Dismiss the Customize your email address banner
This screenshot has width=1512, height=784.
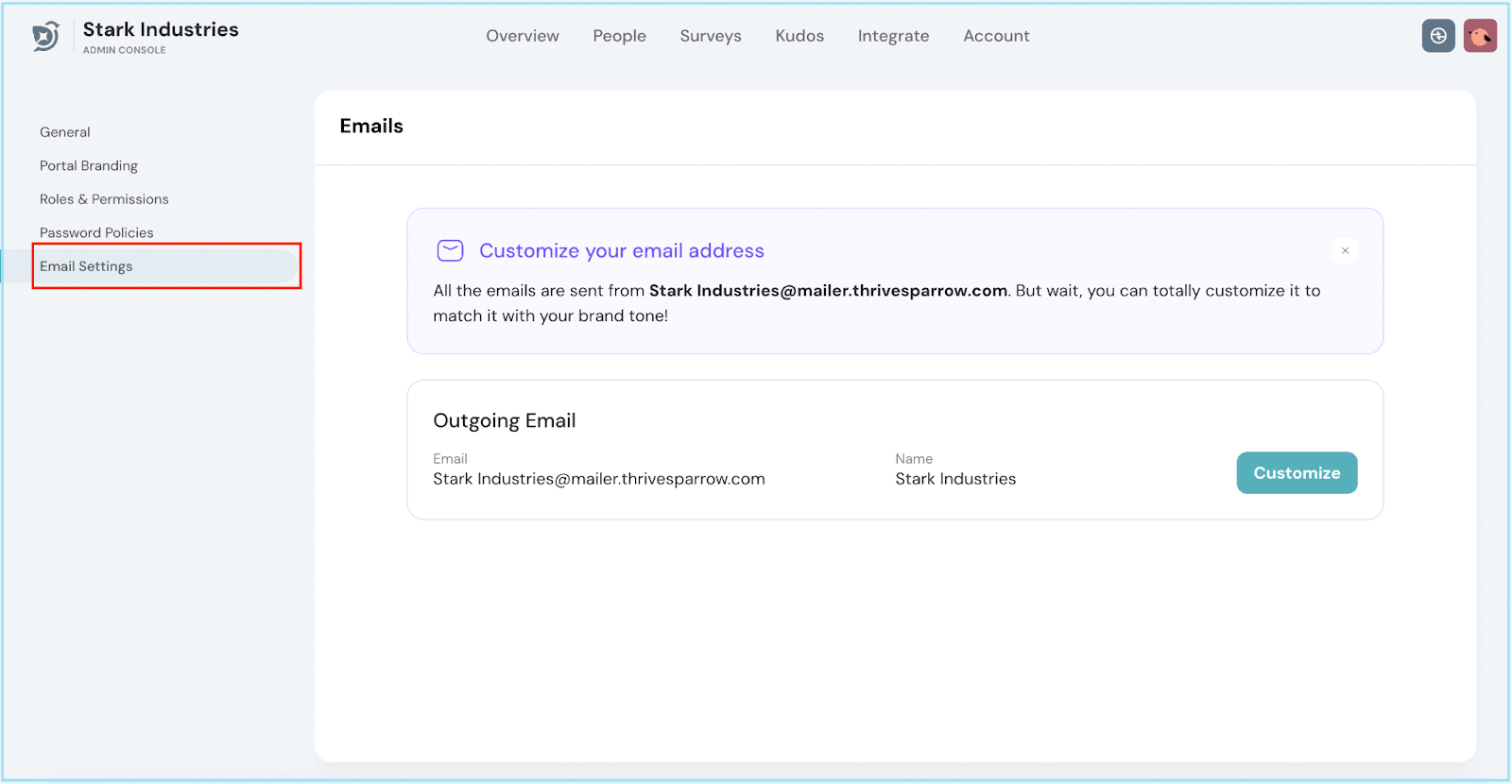(1345, 250)
